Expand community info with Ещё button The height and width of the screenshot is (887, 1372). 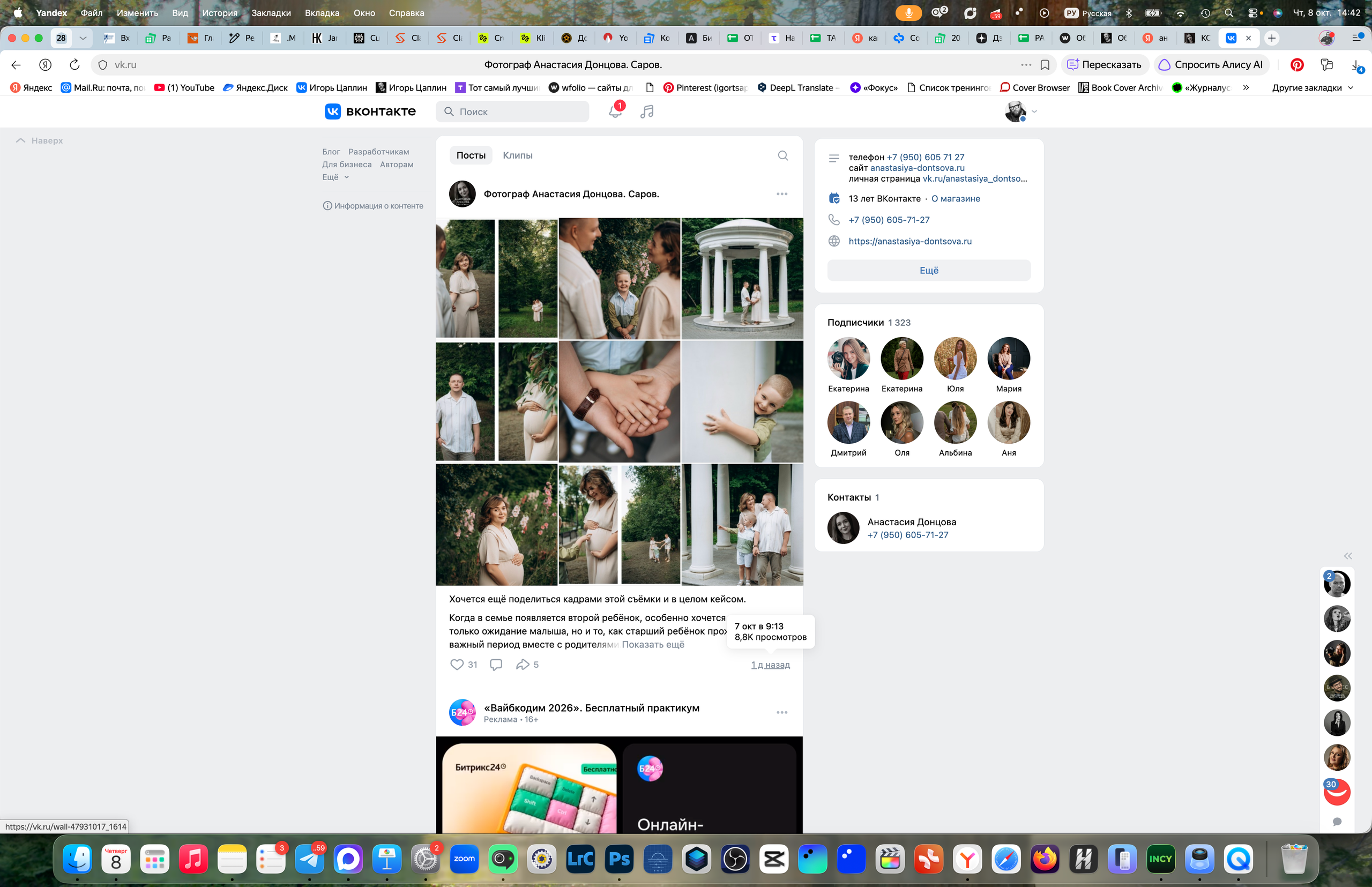[928, 270]
